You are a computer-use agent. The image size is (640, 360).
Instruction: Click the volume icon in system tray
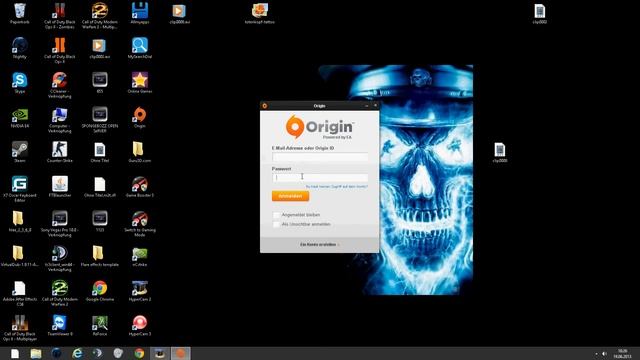click(x=604, y=353)
